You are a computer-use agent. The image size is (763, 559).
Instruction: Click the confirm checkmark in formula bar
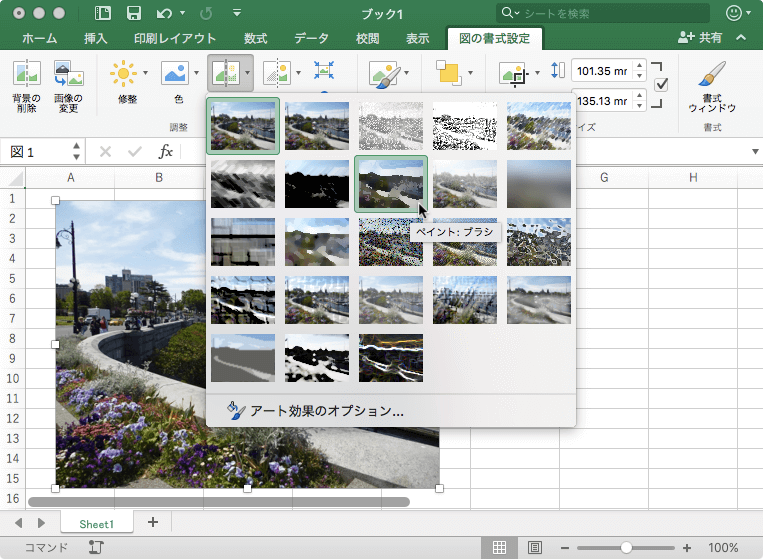tap(135, 152)
